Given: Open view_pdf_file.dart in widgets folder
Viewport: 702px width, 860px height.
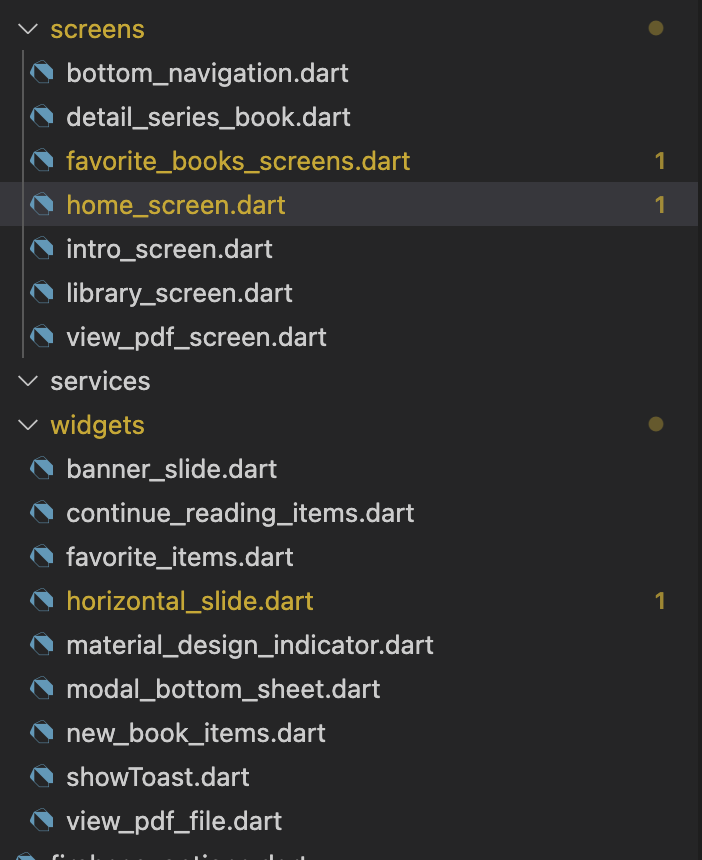Looking at the screenshot, I should click(x=174, y=821).
